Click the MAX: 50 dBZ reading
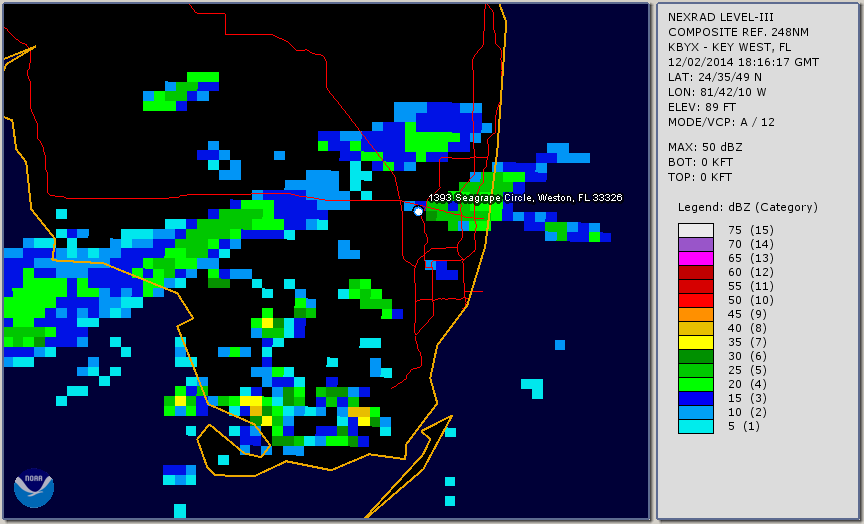This screenshot has width=864, height=524. point(705,147)
